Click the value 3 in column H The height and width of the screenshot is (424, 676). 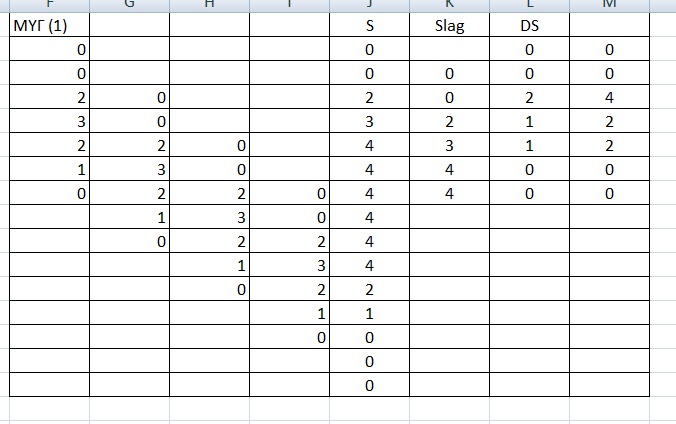209,218
